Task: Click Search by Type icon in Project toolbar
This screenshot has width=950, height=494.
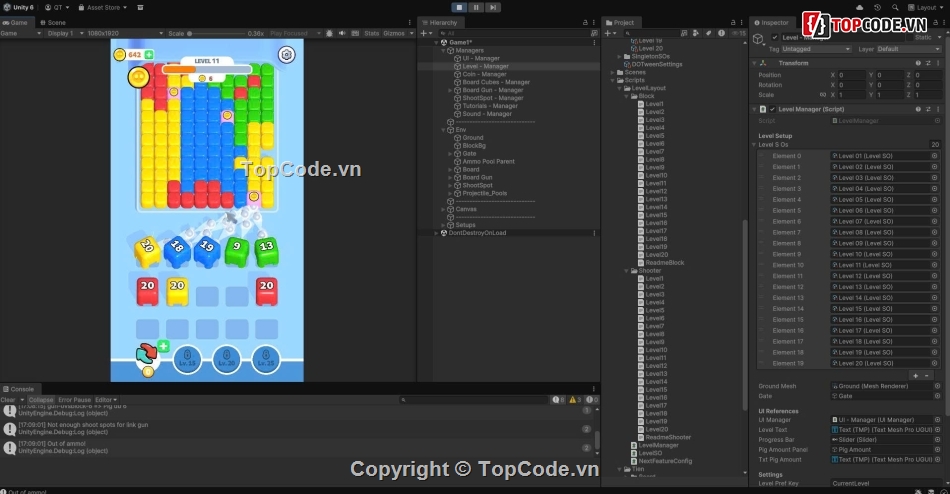Action: [x=696, y=33]
